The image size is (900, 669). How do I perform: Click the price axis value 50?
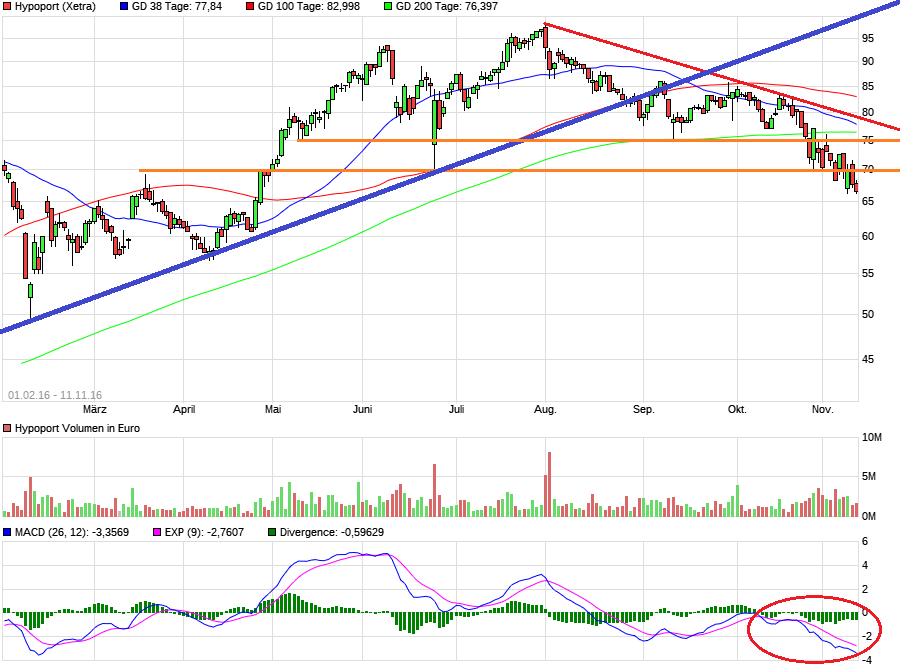pos(868,314)
